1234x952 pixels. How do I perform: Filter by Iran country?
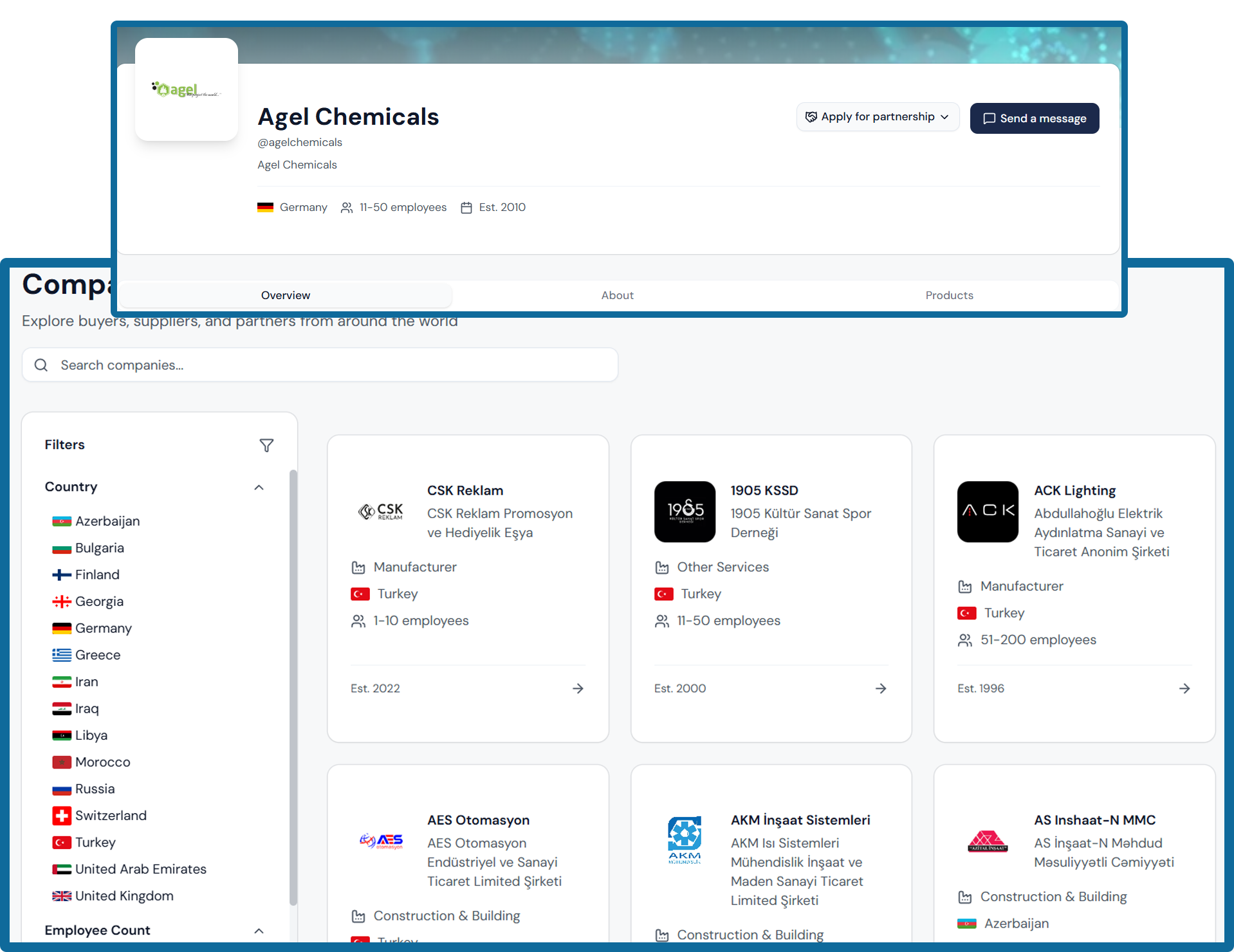pyautogui.click(x=75, y=682)
